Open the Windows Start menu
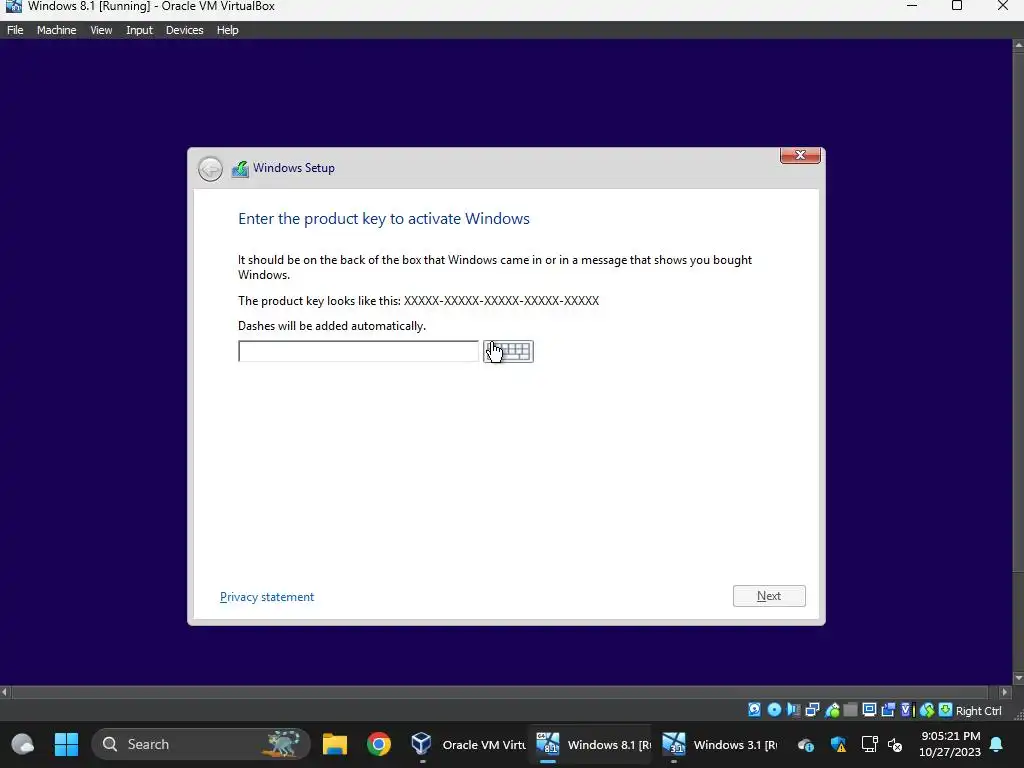1024x768 pixels. [66, 744]
